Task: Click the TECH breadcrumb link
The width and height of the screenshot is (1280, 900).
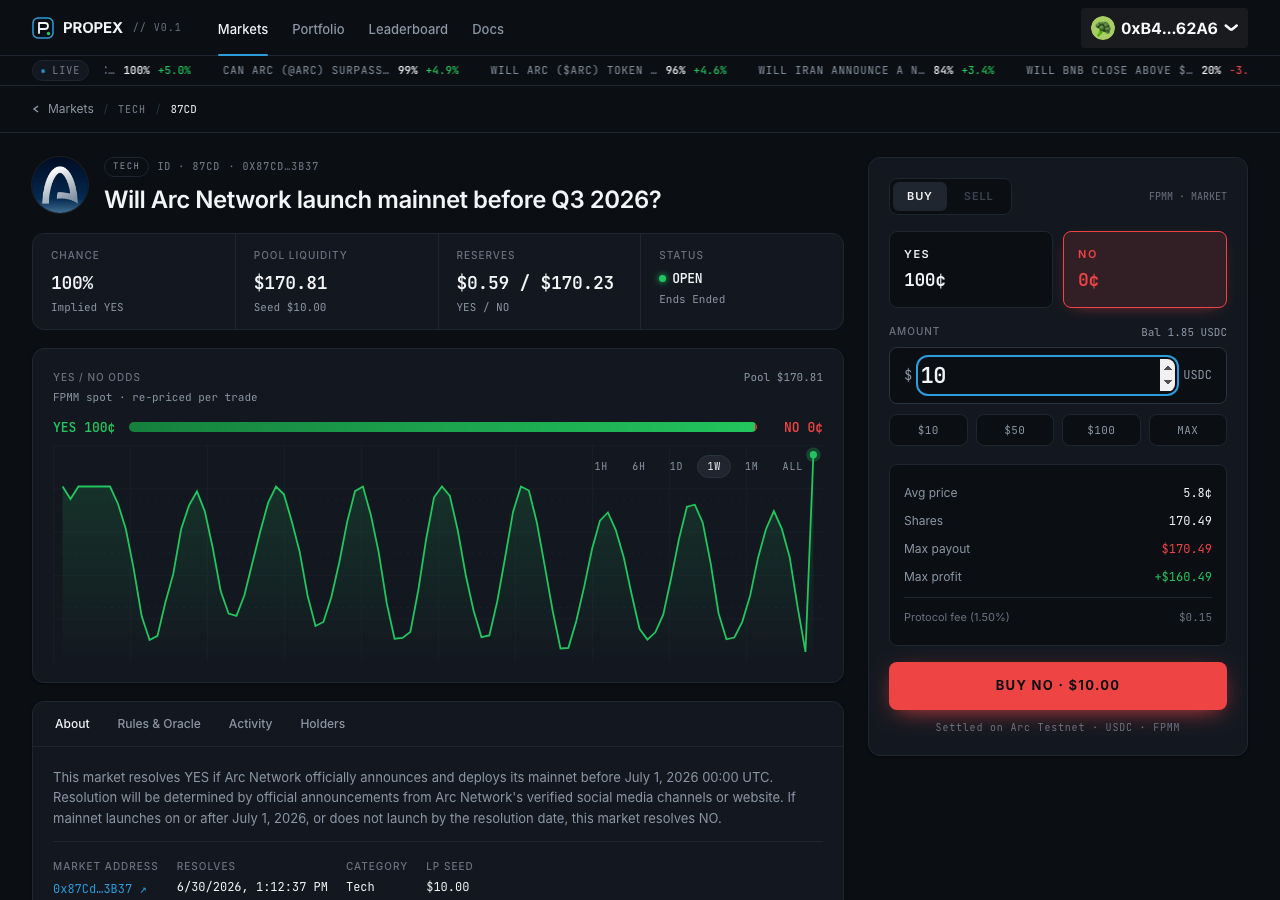Action: (x=132, y=109)
